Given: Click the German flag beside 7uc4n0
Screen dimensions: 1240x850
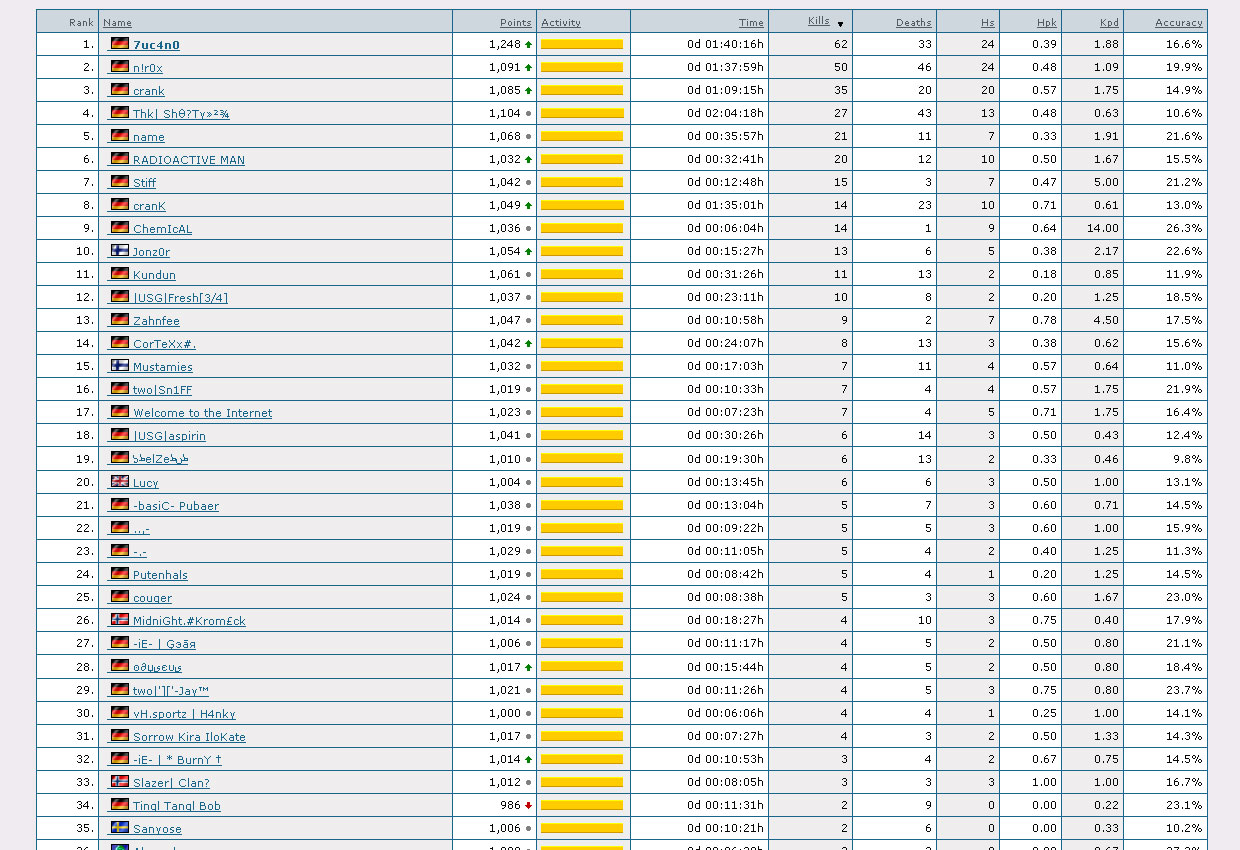Looking at the screenshot, I should tap(120, 44).
